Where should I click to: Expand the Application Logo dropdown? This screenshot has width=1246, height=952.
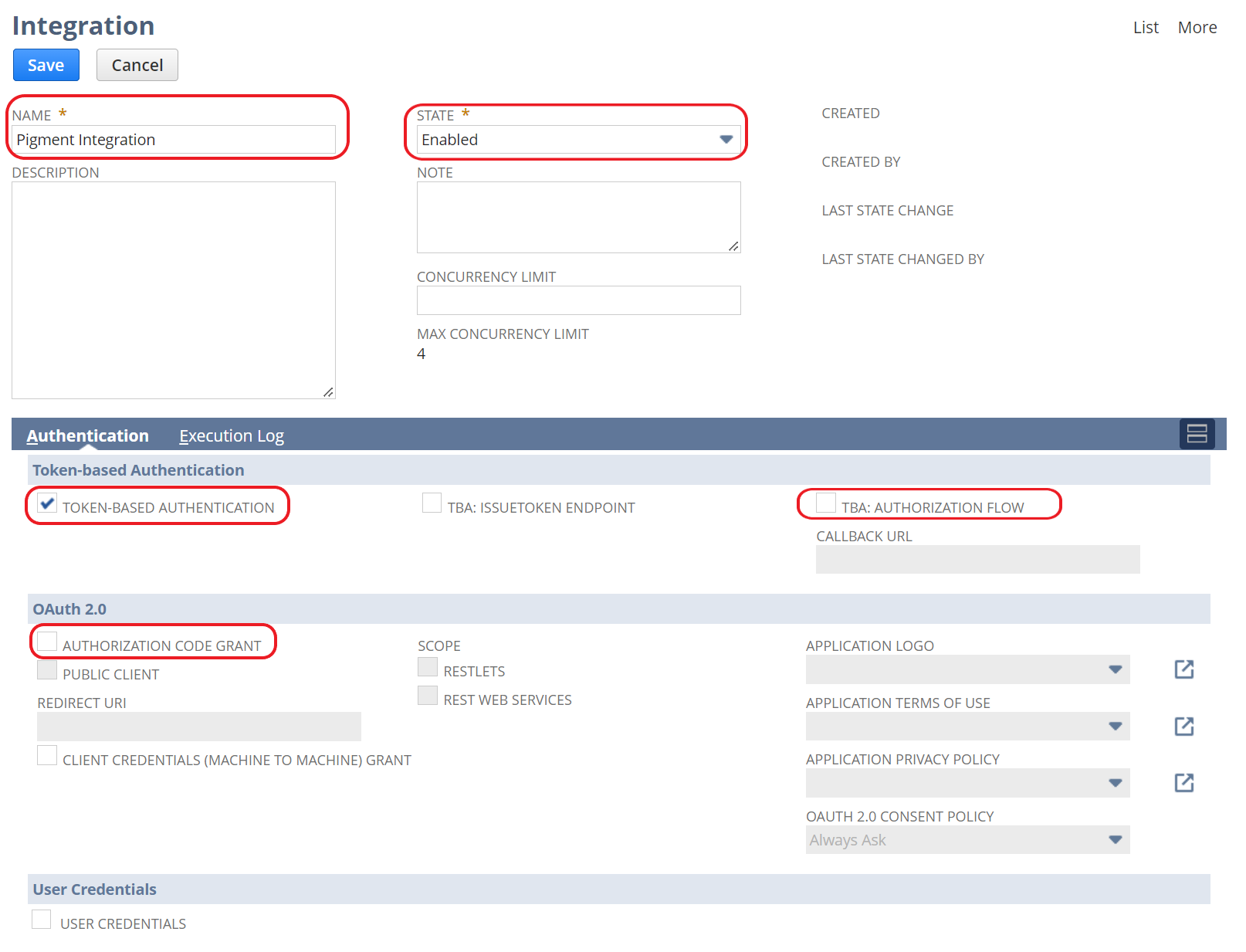click(968, 669)
